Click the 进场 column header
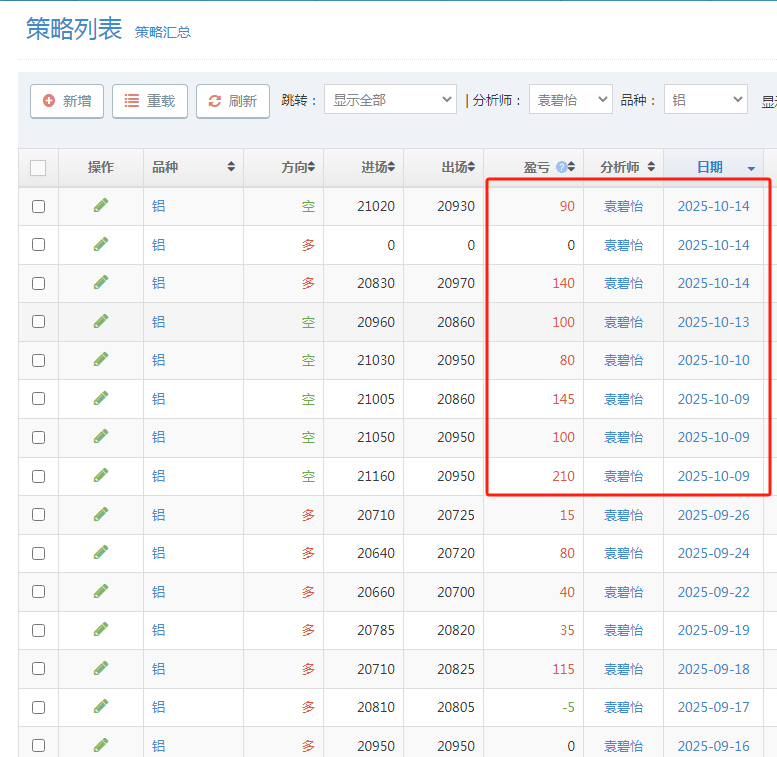777x757 pixels. click(377, 167)
